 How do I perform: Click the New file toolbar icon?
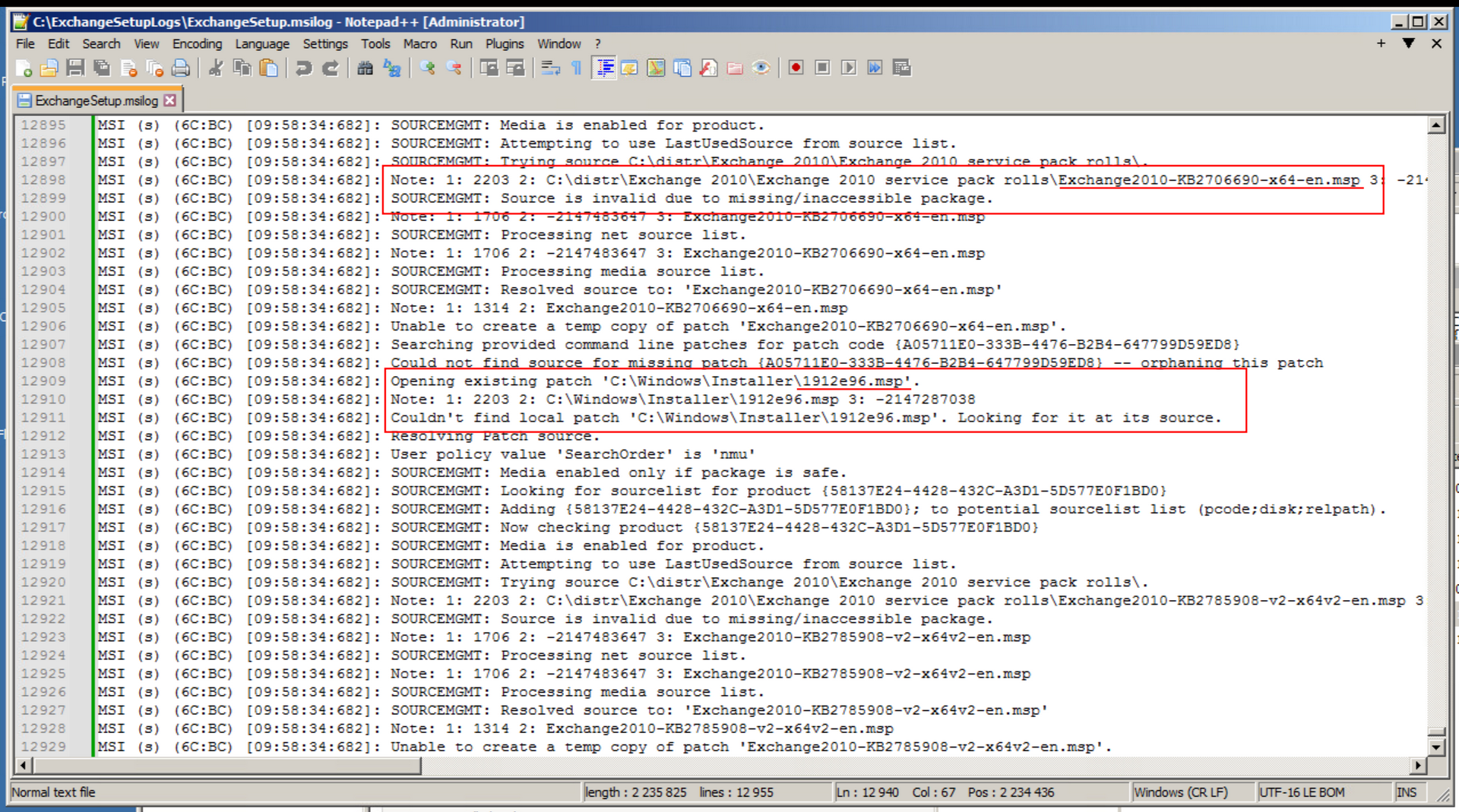(x=24, y=68)
